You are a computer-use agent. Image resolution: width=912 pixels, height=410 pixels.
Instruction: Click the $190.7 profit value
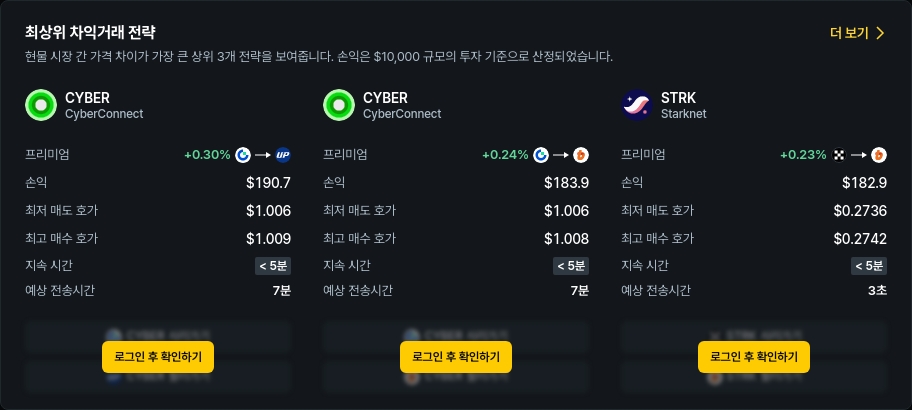click(x=268, y=183)
